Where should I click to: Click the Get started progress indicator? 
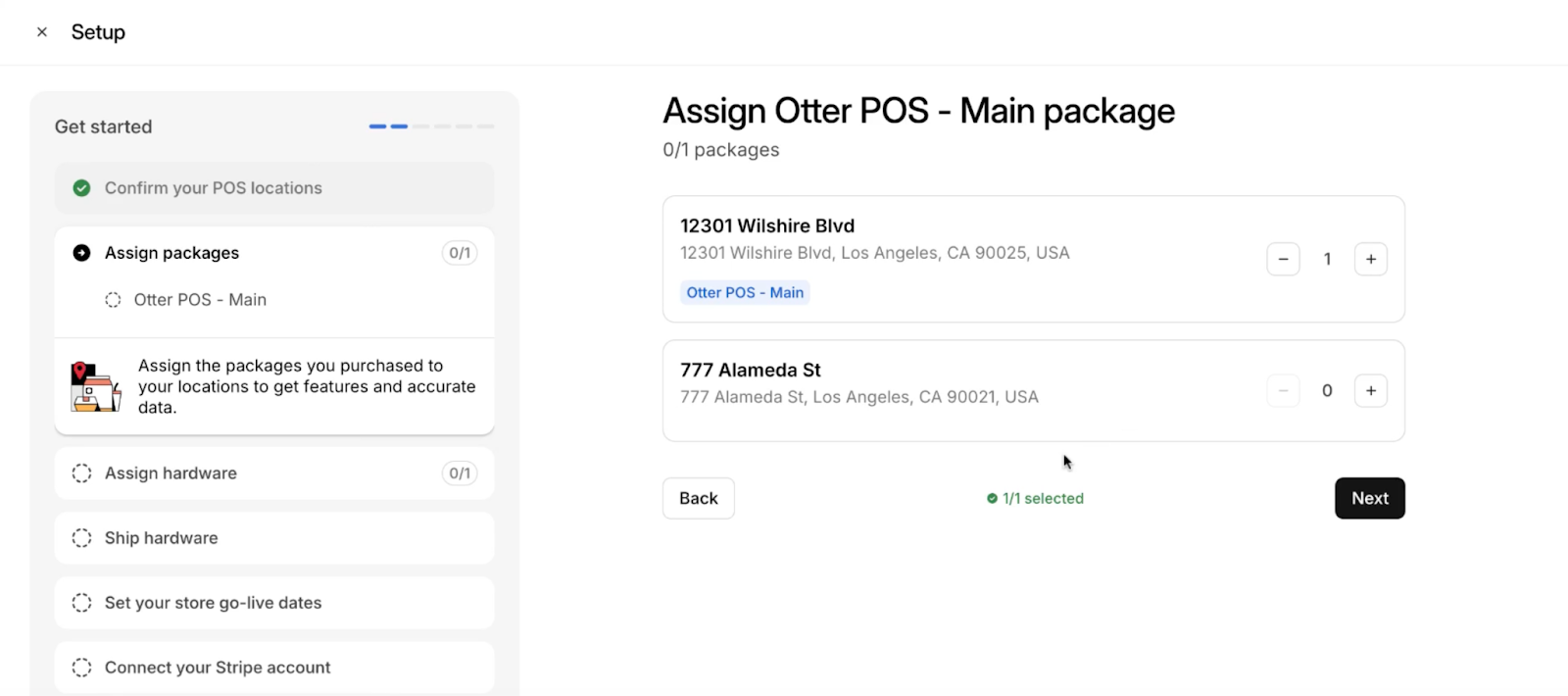(431, 126)
